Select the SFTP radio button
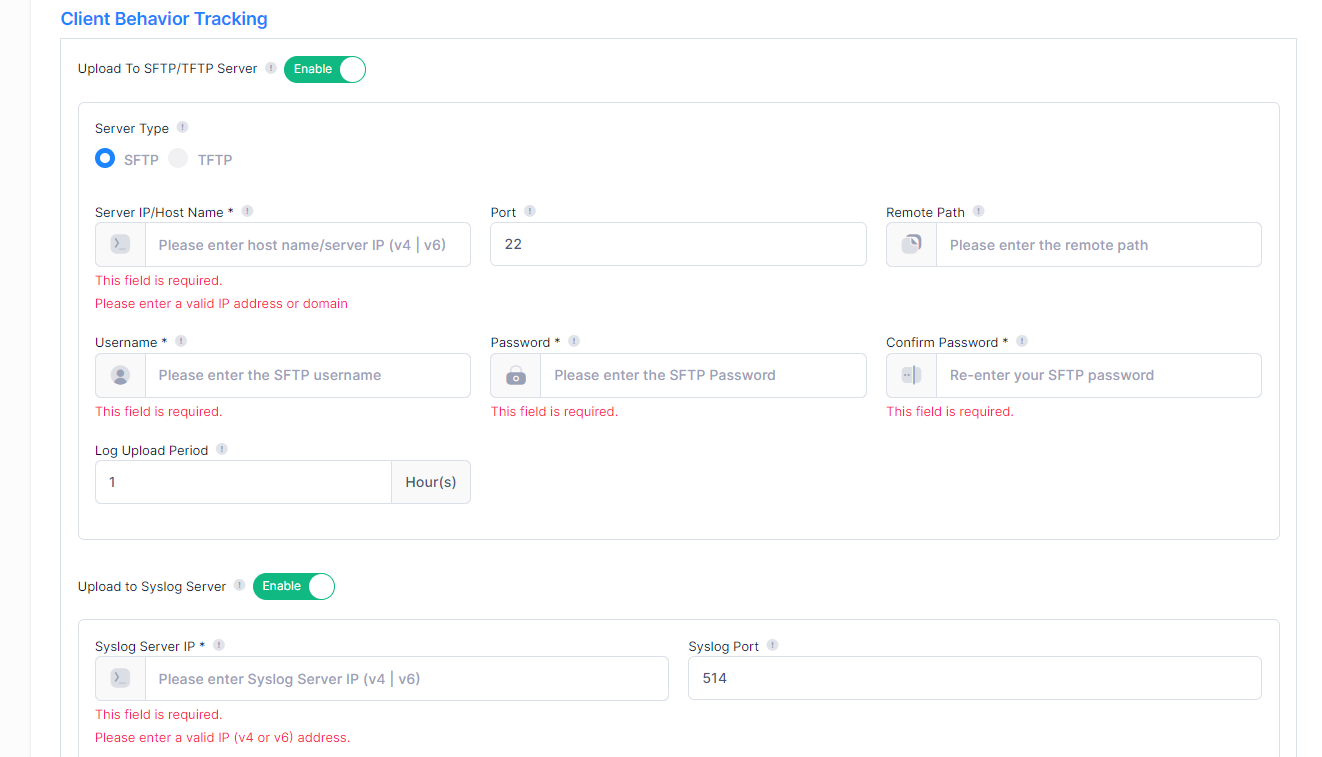The width and height of the screenshot is (1322, 757). pyautogui.click(x=105, y=159)
